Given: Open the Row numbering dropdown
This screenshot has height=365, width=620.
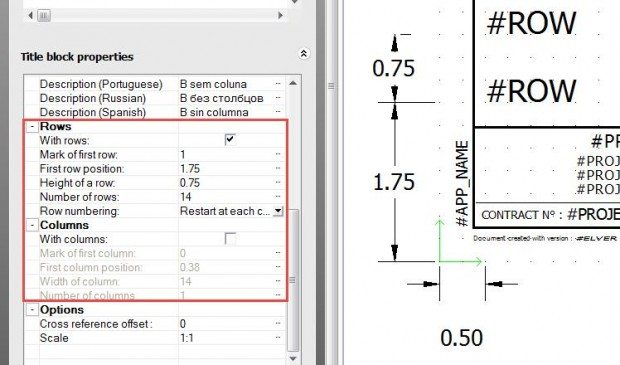Looking at the screenshot, I should pyautogui.click(x=278, y=211).
